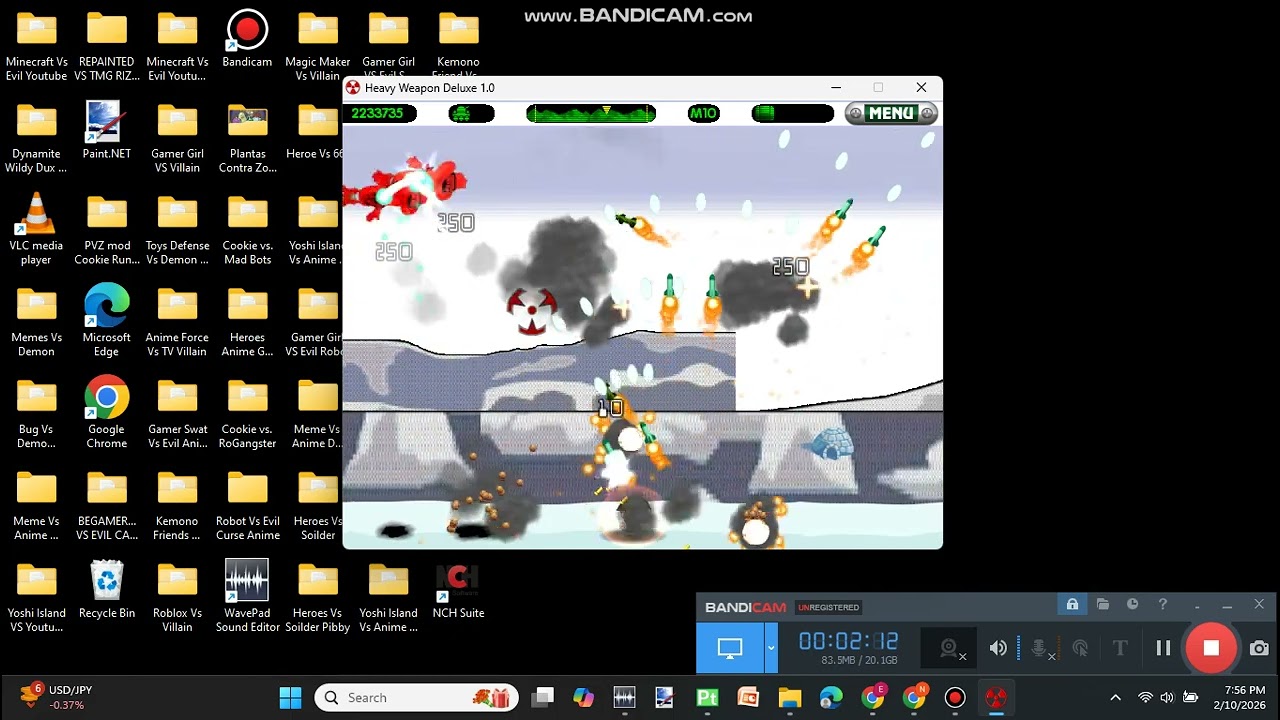This screenshot has height=720, width=1280.
Task: Select the Plantas Contra Zo... folder
Action: click(x=247, y=138)
